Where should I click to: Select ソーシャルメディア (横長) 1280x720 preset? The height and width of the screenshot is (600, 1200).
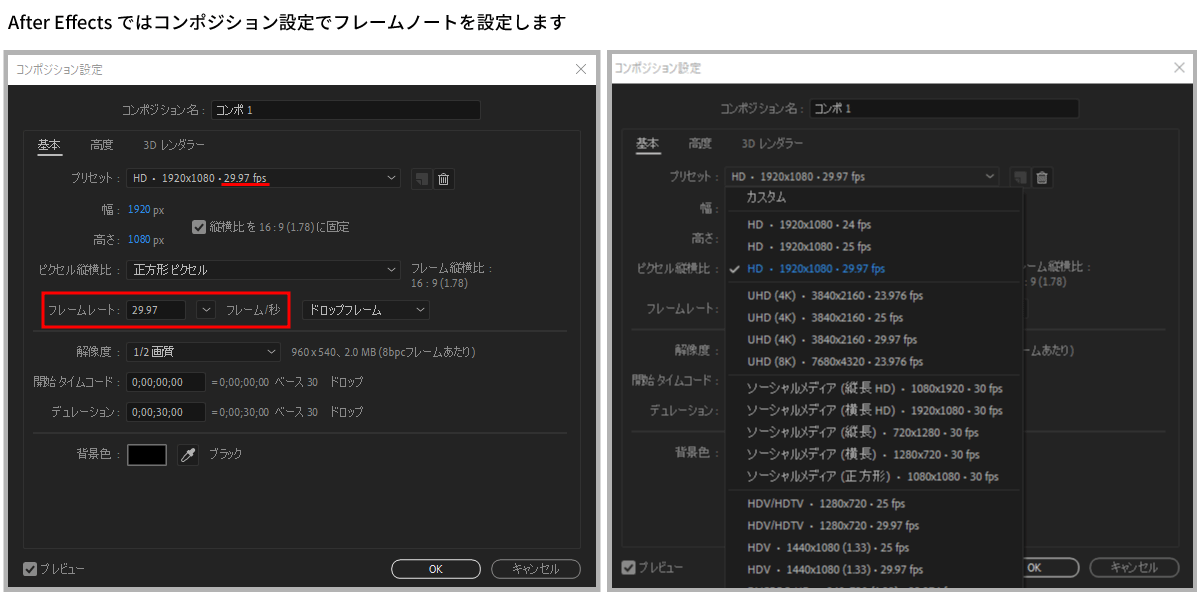tap(874, 454)
